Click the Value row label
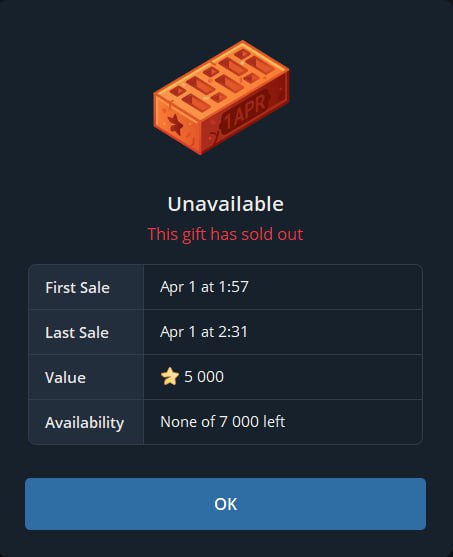 click(x=65, y=377)
